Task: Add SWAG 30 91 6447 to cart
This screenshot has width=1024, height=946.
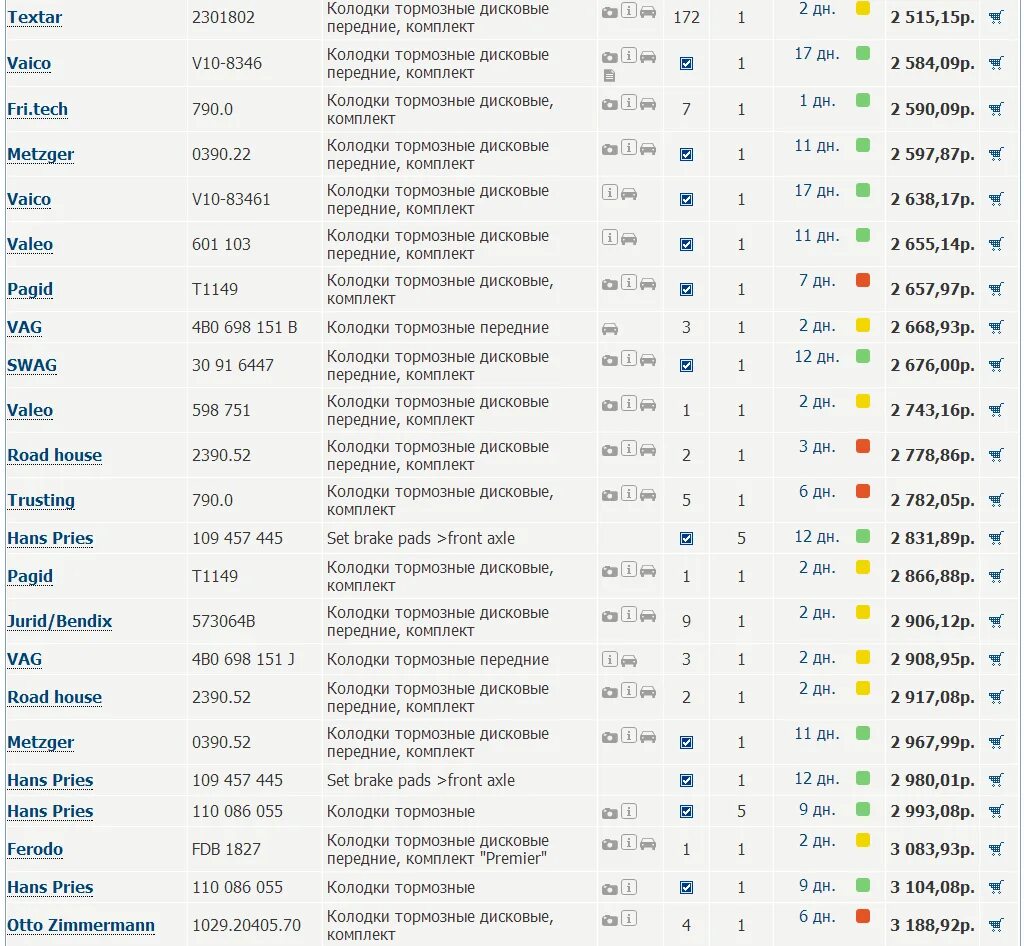Action: click(996, 365)
